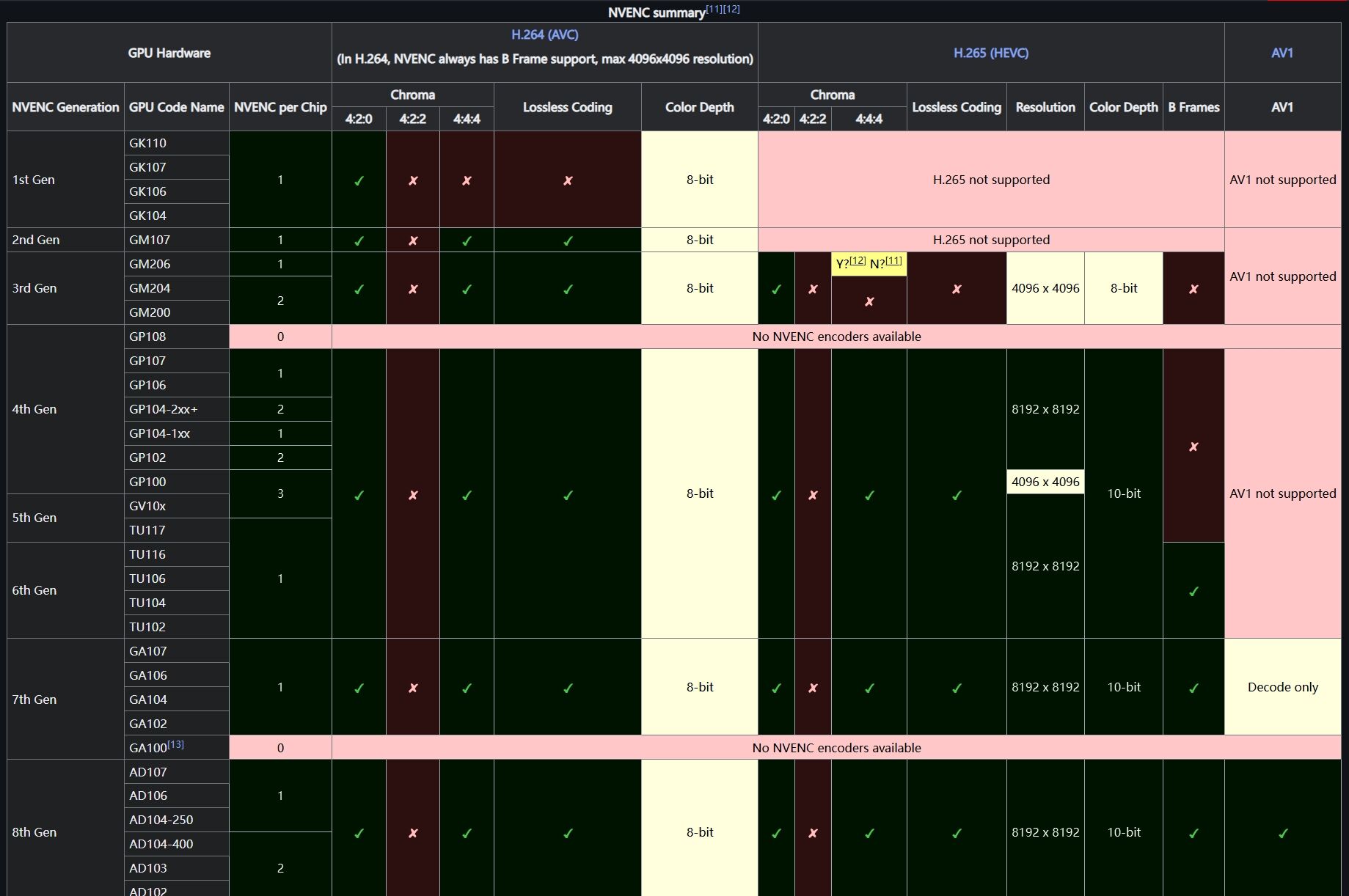Image resolution: width=1349 pixels, height=896 pixels.
Task: Click the 2nd Gen generation cell
Action: click(65, 240)
